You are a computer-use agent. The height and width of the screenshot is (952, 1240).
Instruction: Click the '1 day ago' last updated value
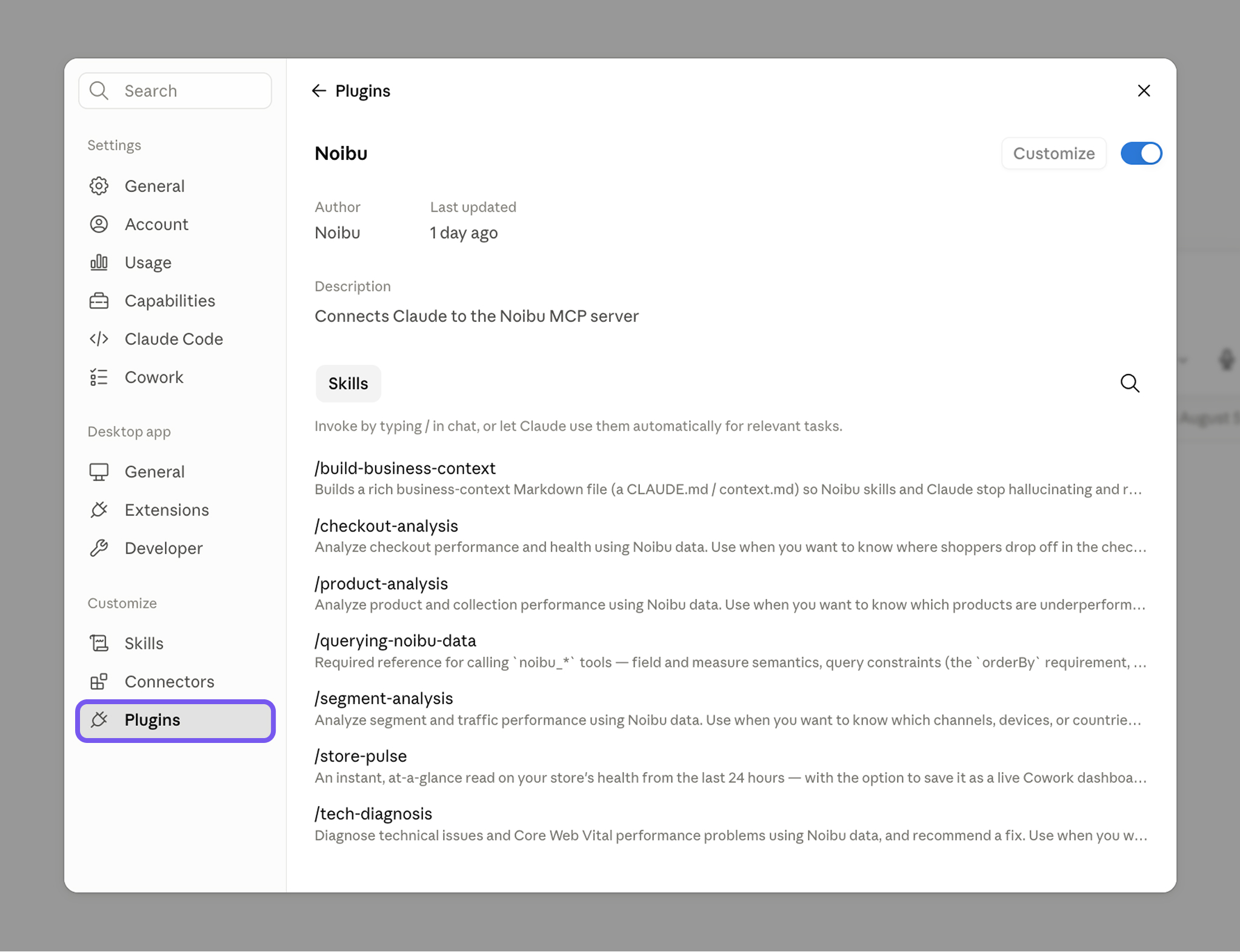tap(464, 233)
